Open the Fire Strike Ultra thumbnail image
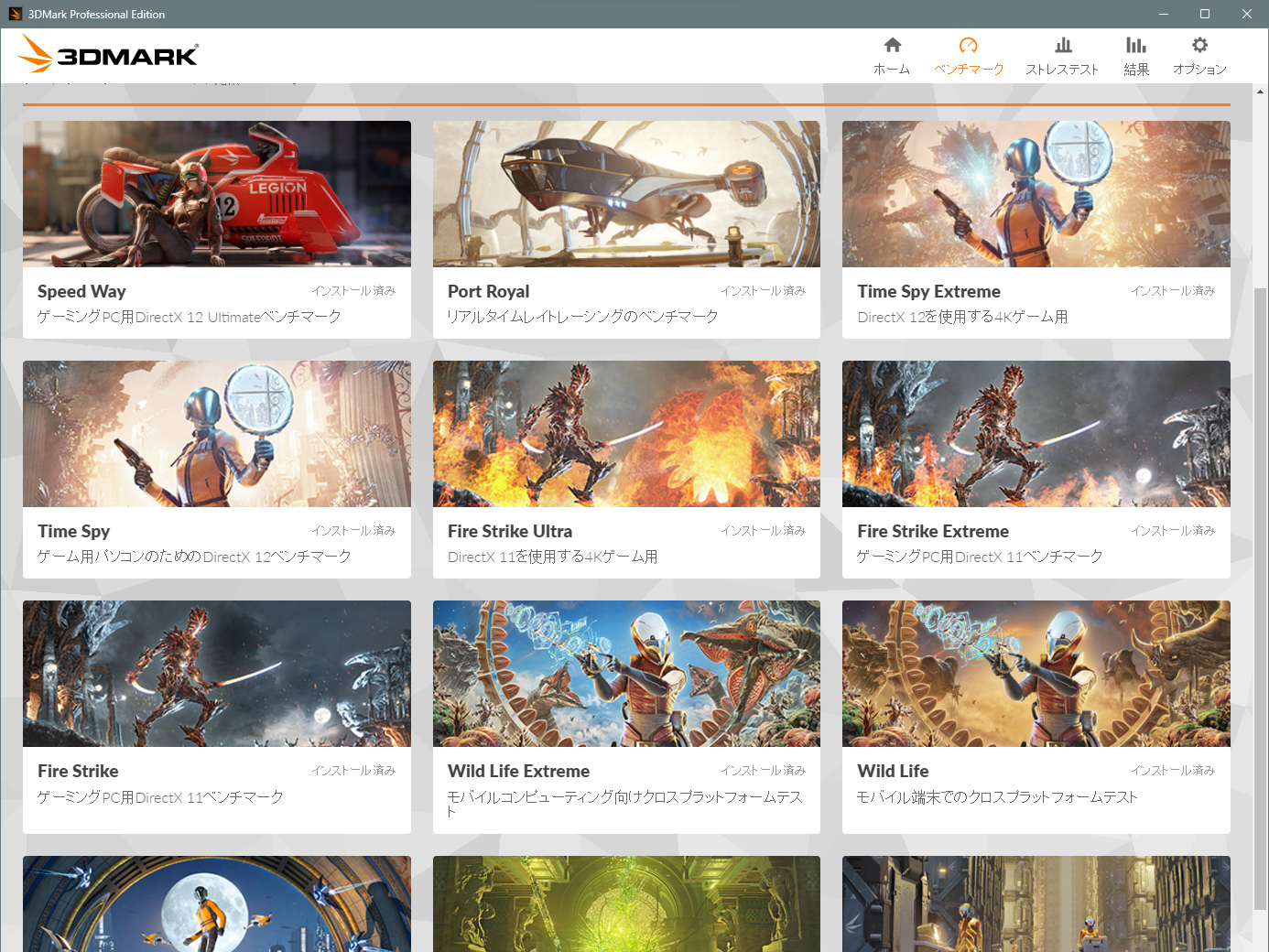The width and height of the screenshot is (1269, 952). [x=626, y=434]
